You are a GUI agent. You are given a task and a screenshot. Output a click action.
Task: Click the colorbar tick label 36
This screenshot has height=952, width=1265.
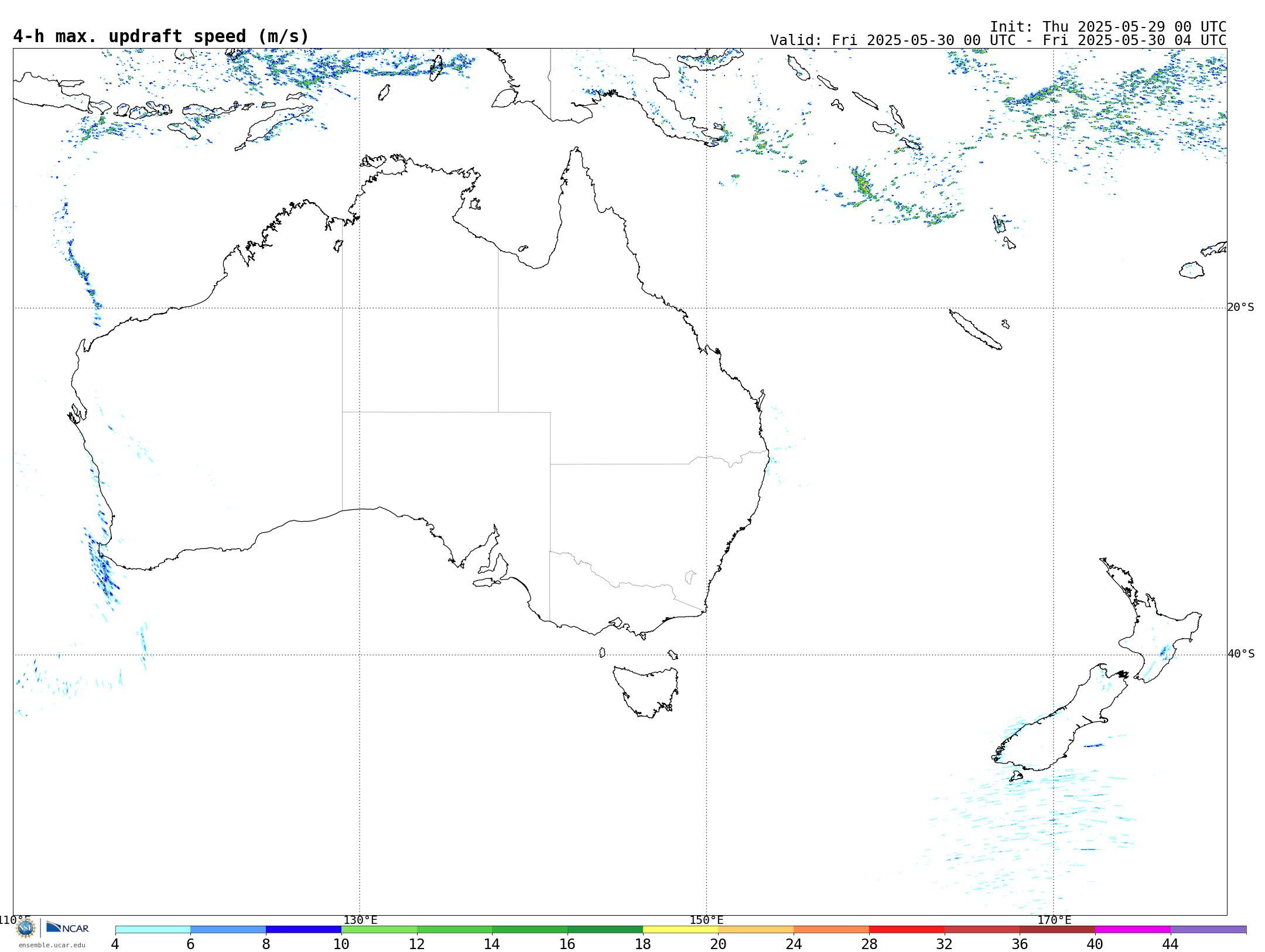(x=1020, y=944)
